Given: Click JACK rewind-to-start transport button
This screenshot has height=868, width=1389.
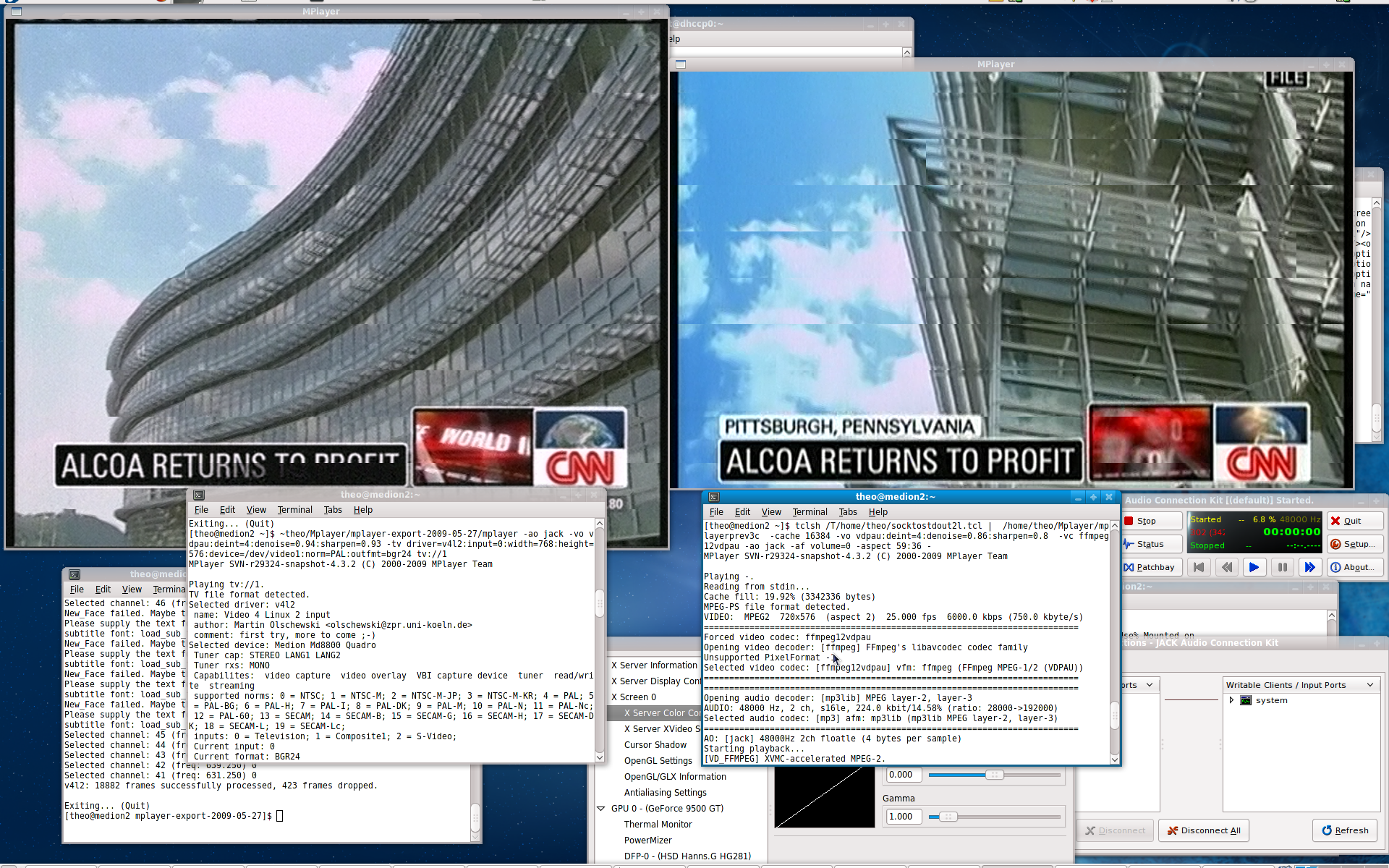Looking at the screenshot, I should (1199, 568).
